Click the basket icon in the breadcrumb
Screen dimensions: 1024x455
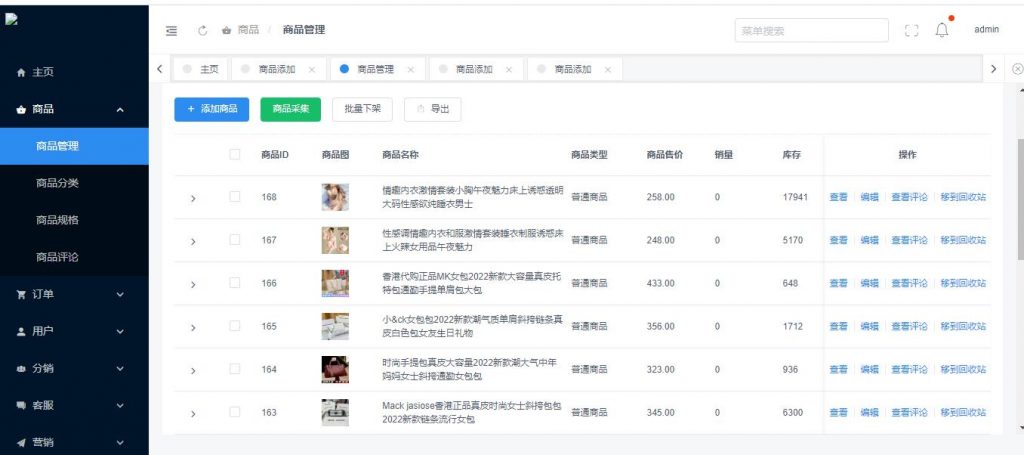[x=227, y=30]
